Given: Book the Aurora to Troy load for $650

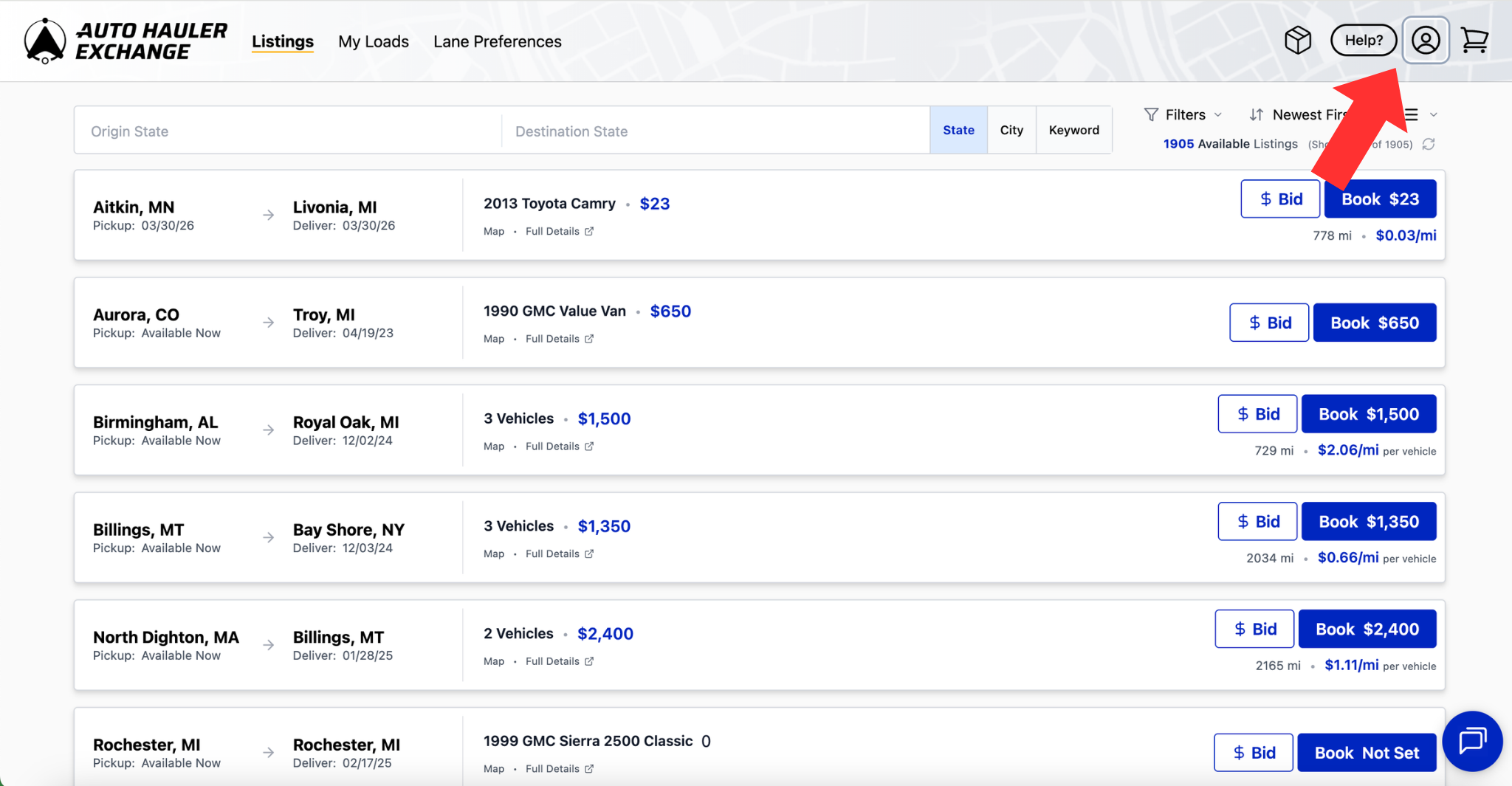Looking at the screenshot, I should [x=1374, y=323].
